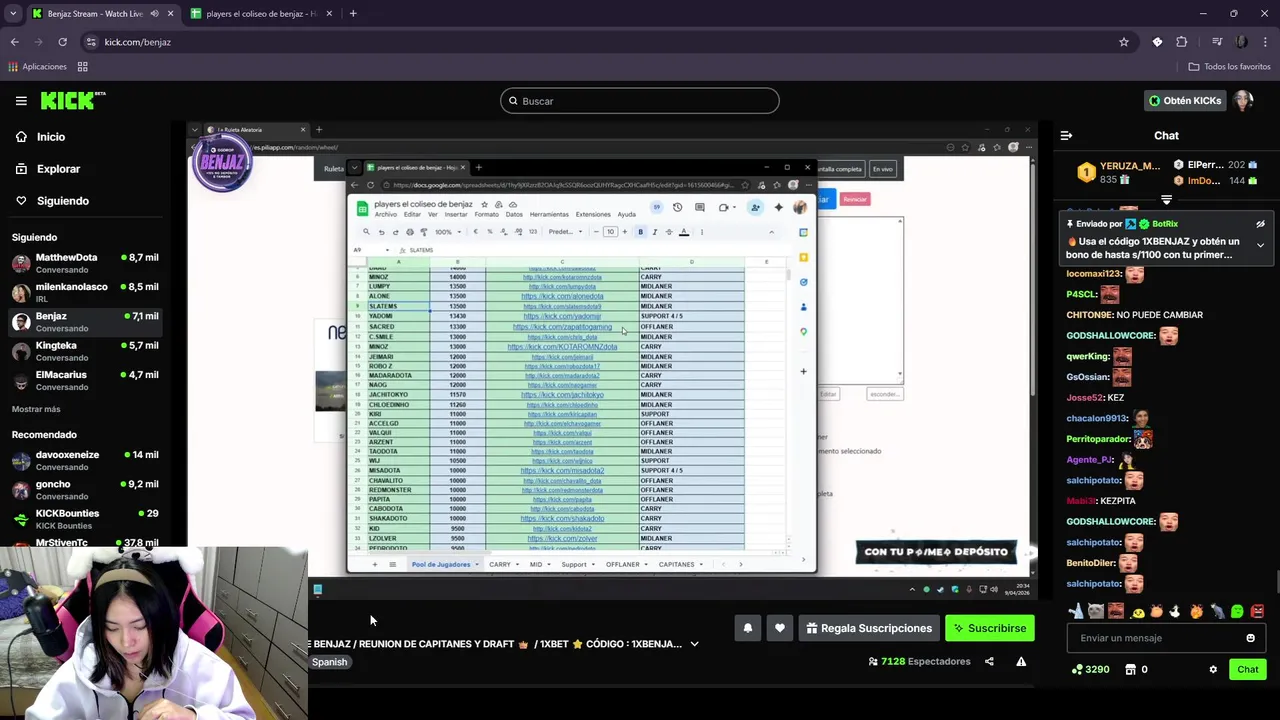The height and width of the screenshot is (720, 1280).
Task: Share the stream
Action: (989, 661)
